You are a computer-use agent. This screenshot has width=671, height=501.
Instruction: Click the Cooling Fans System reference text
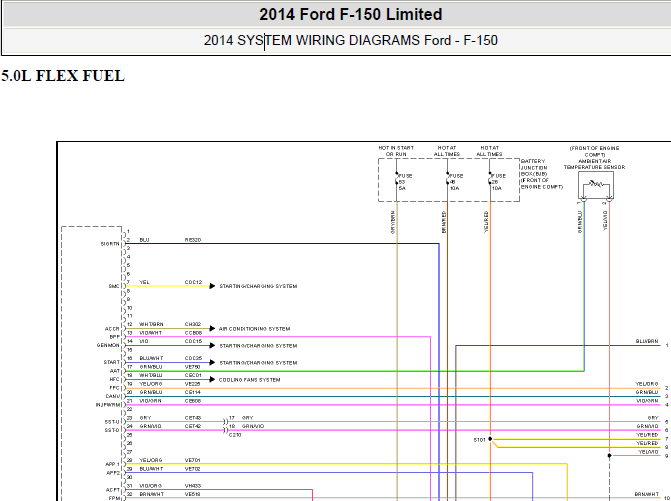[249, 380]
